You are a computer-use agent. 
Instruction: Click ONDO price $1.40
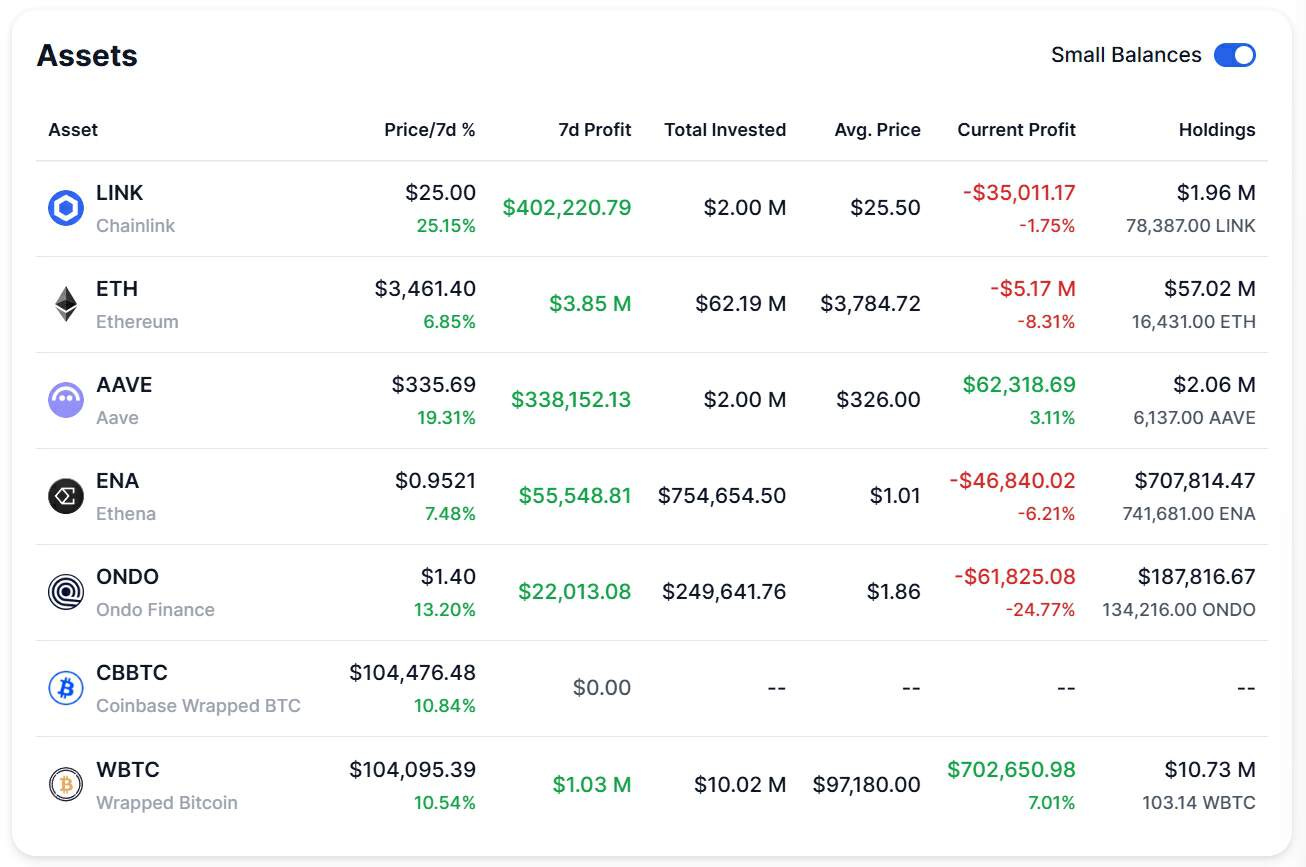(x=448, y=577)
